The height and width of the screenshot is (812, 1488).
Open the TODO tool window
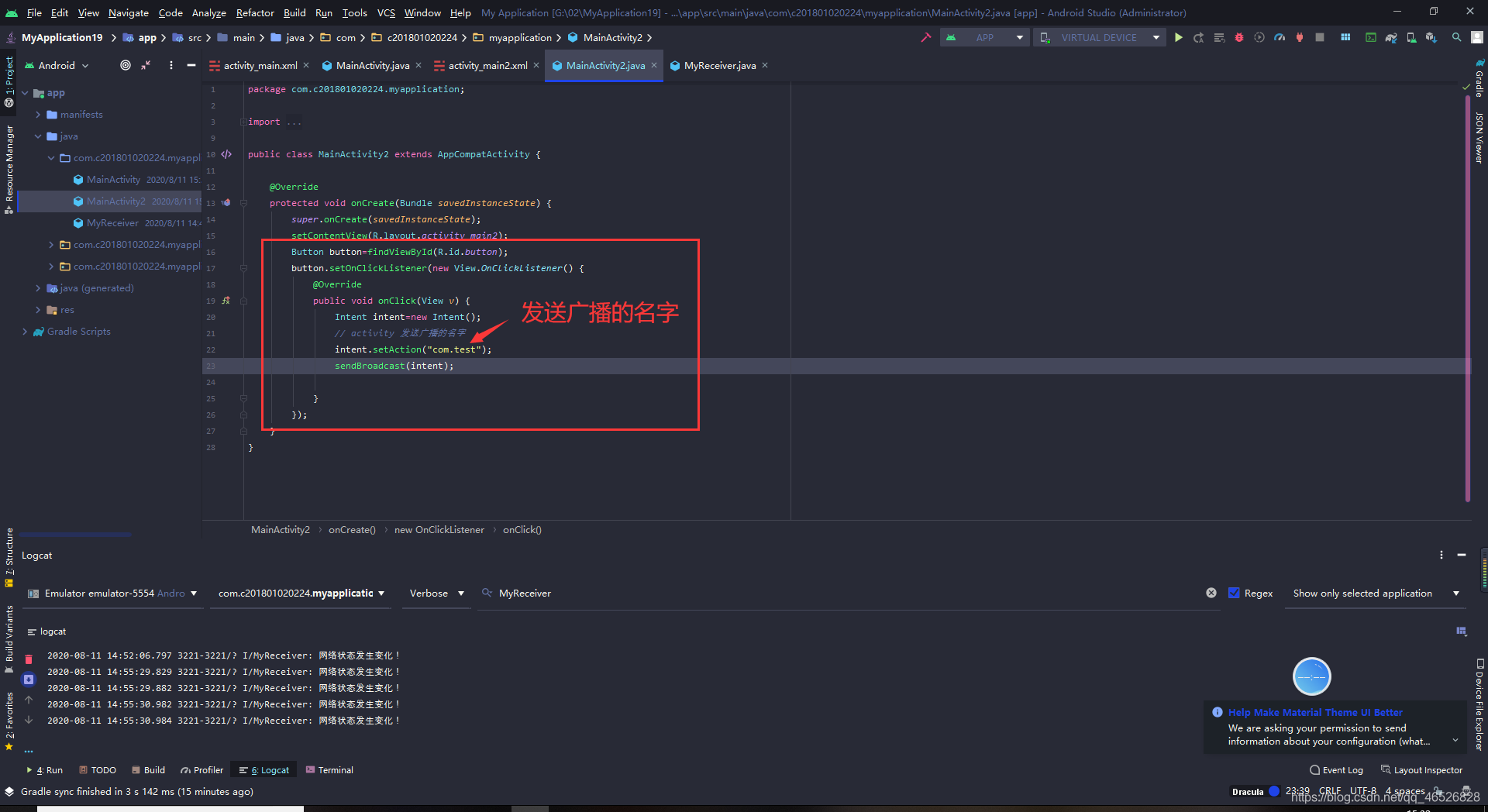pos(98,769)
